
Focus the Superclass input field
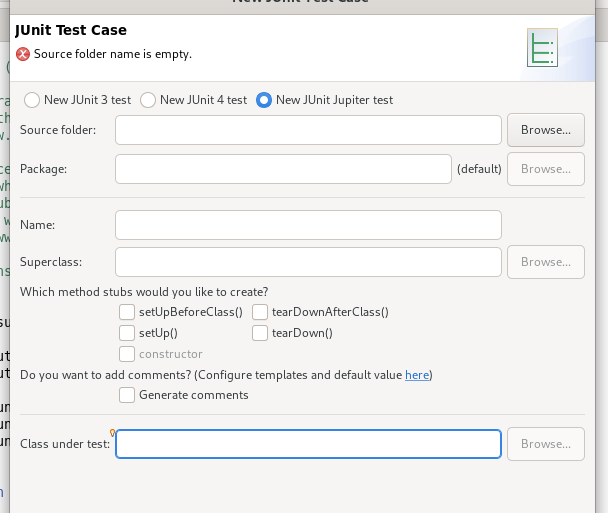tap(308, 262)
